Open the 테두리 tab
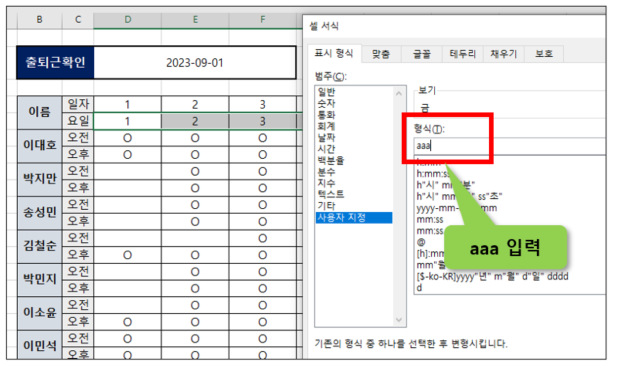Screen dimensions: 617x372 click(x=462, y=54)
